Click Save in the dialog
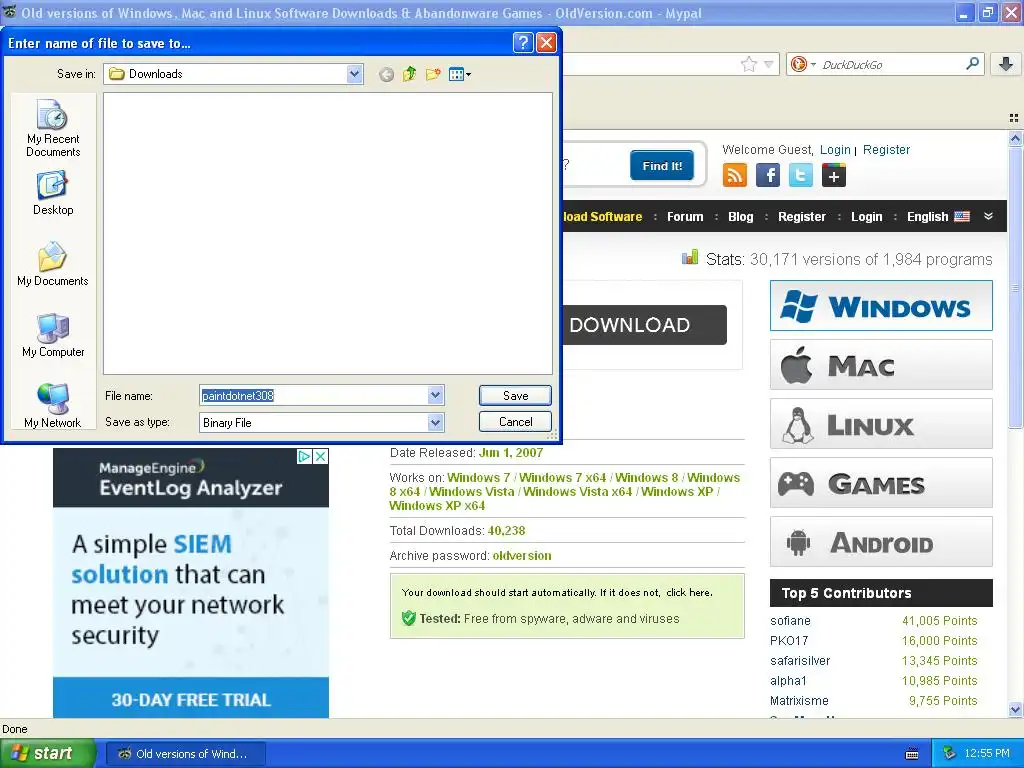Screen dimensions: 1024x768 (515, 395)
